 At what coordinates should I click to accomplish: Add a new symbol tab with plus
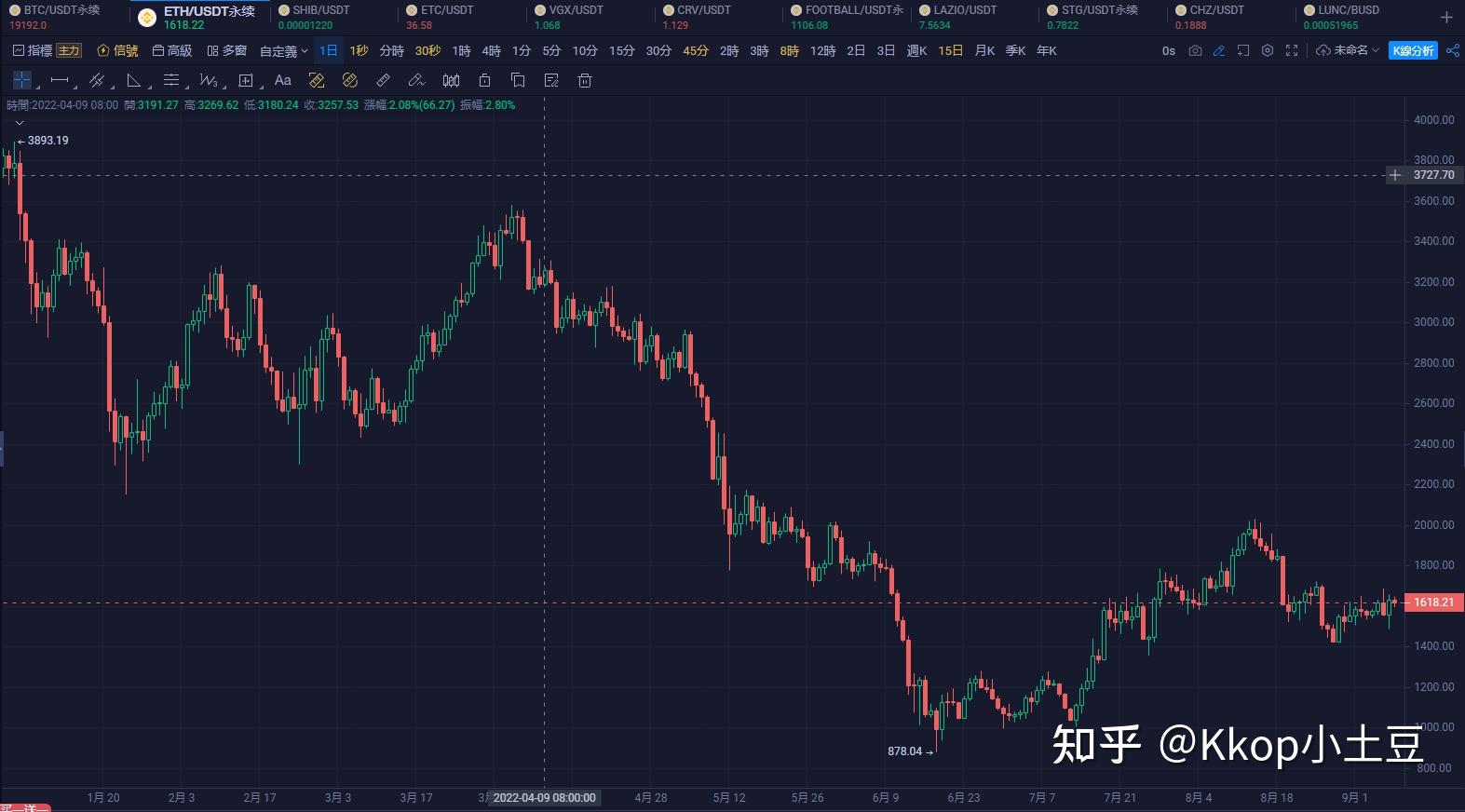point(1446,17)
